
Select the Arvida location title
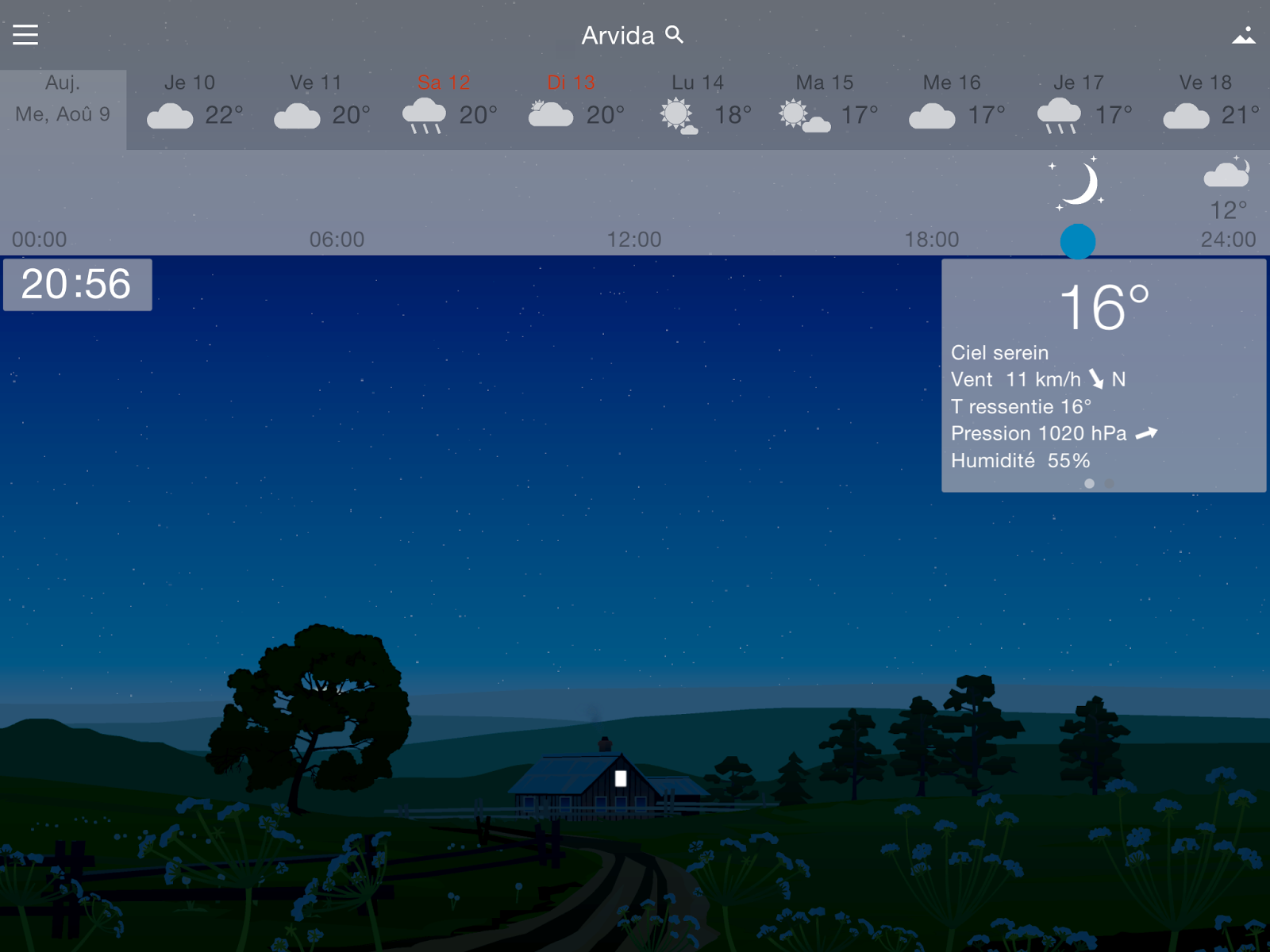click(x=618, y=36)
